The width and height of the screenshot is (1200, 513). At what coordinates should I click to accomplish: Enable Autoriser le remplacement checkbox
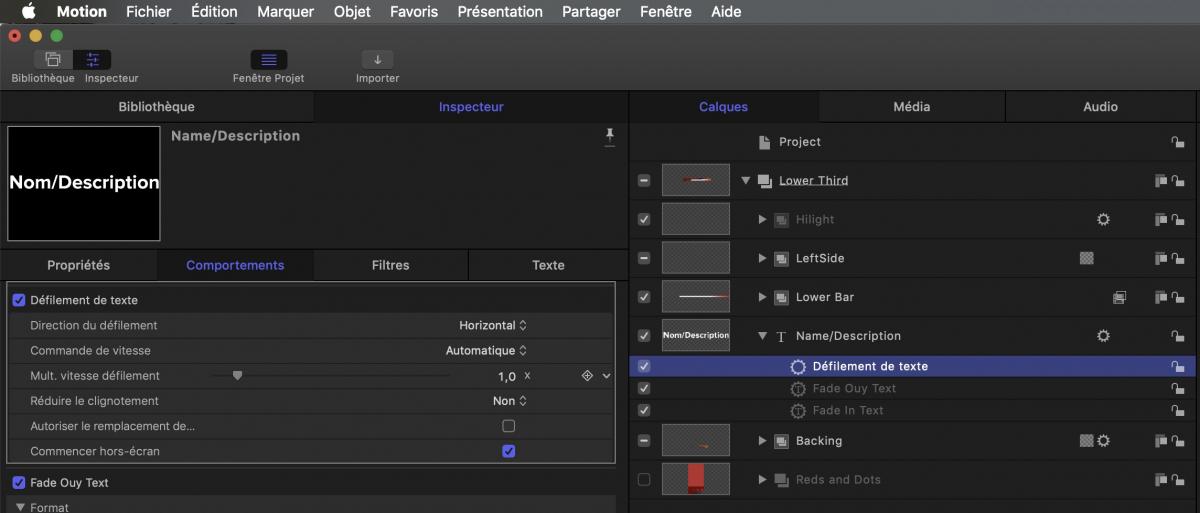pyautogui.click(x=509, y=426)
